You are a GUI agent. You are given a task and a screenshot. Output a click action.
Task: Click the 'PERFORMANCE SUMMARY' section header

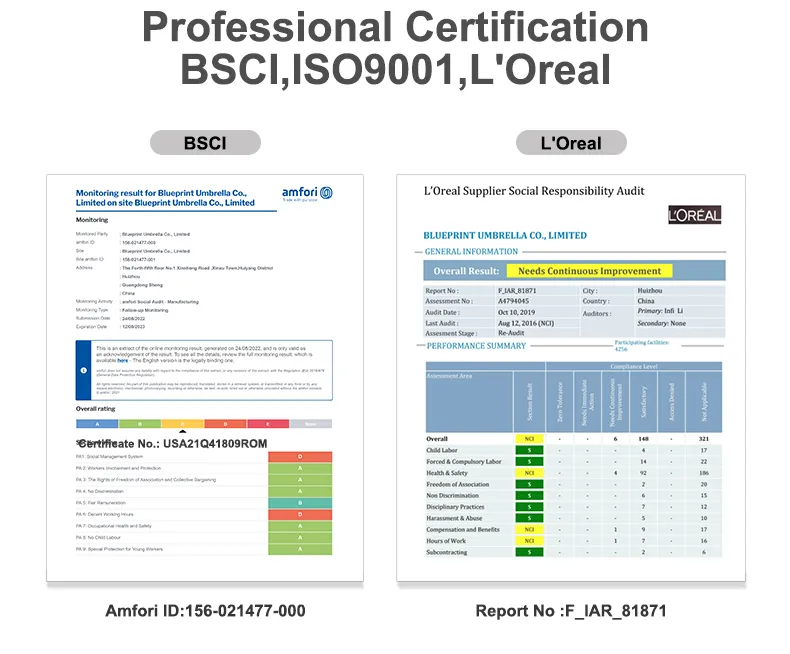[476, 346]
